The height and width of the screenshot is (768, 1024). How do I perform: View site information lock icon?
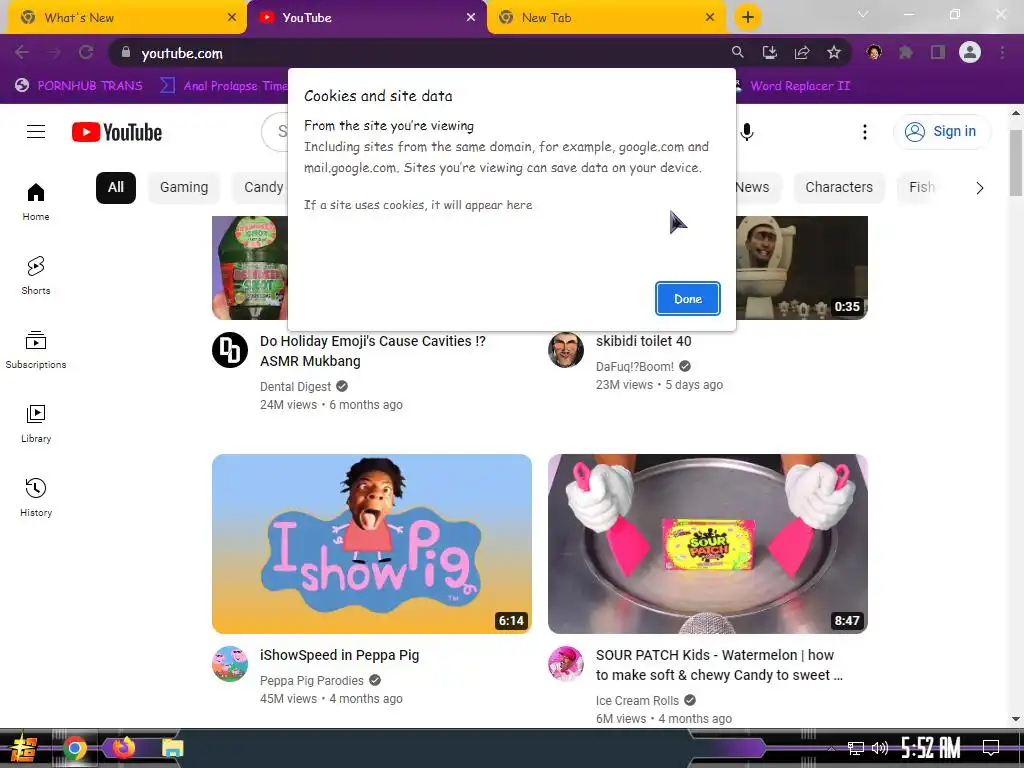point(126,52)
